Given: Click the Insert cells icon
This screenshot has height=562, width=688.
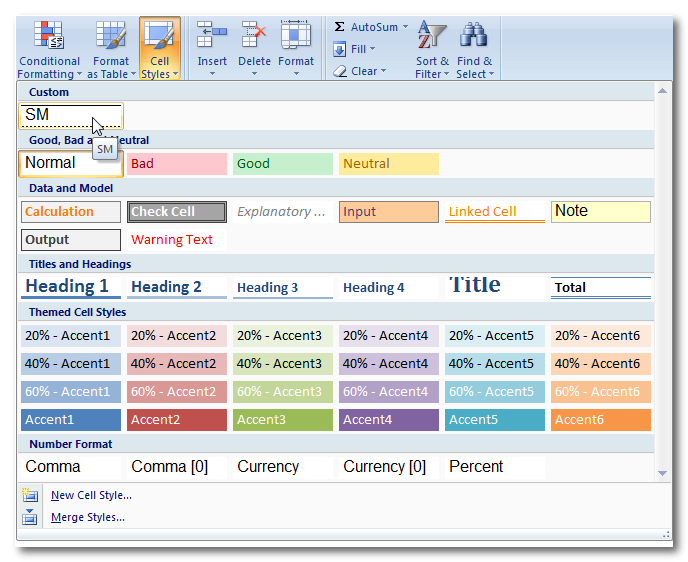Looking at the screenshot, I should 212,37.
